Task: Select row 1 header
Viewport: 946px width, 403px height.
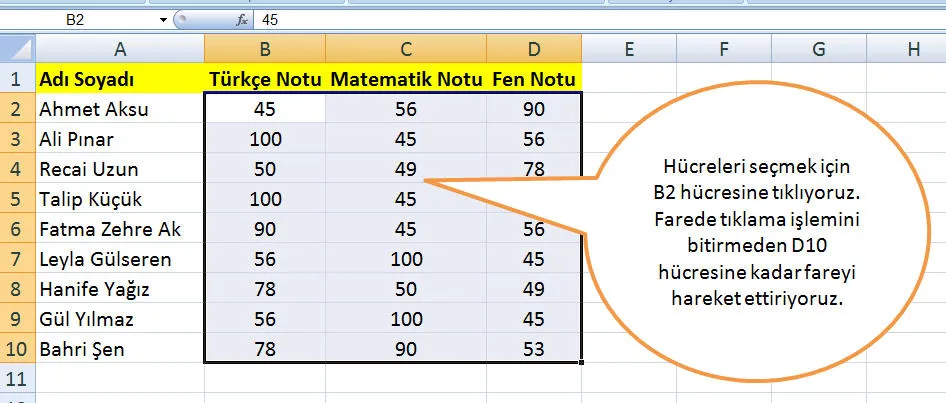Action: pyautogui.click(x=17, y=79)
